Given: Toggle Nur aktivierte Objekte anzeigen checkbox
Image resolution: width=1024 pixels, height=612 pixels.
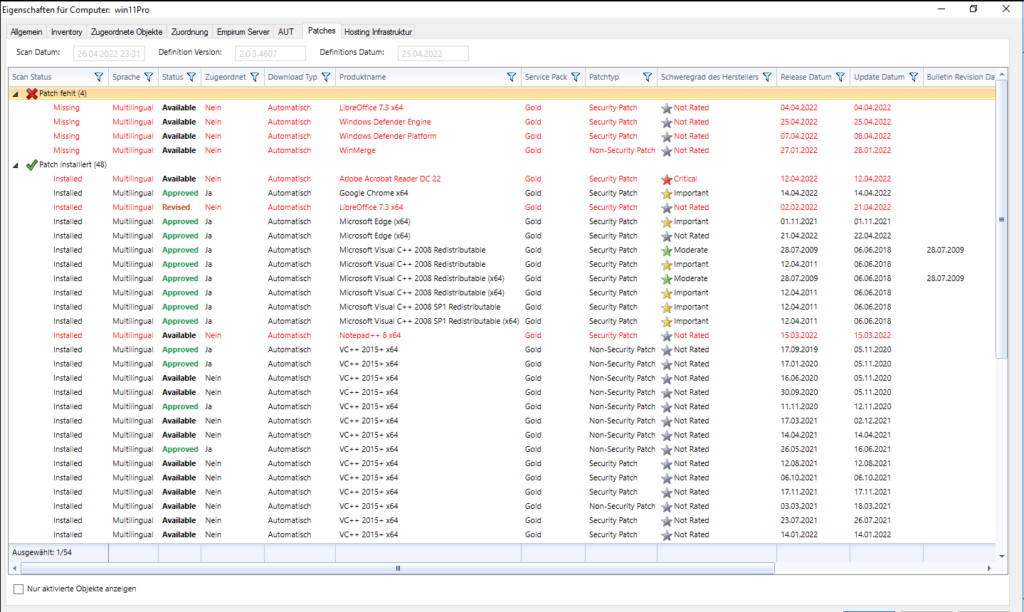Looking at the screenshot, I should [18, 589].
